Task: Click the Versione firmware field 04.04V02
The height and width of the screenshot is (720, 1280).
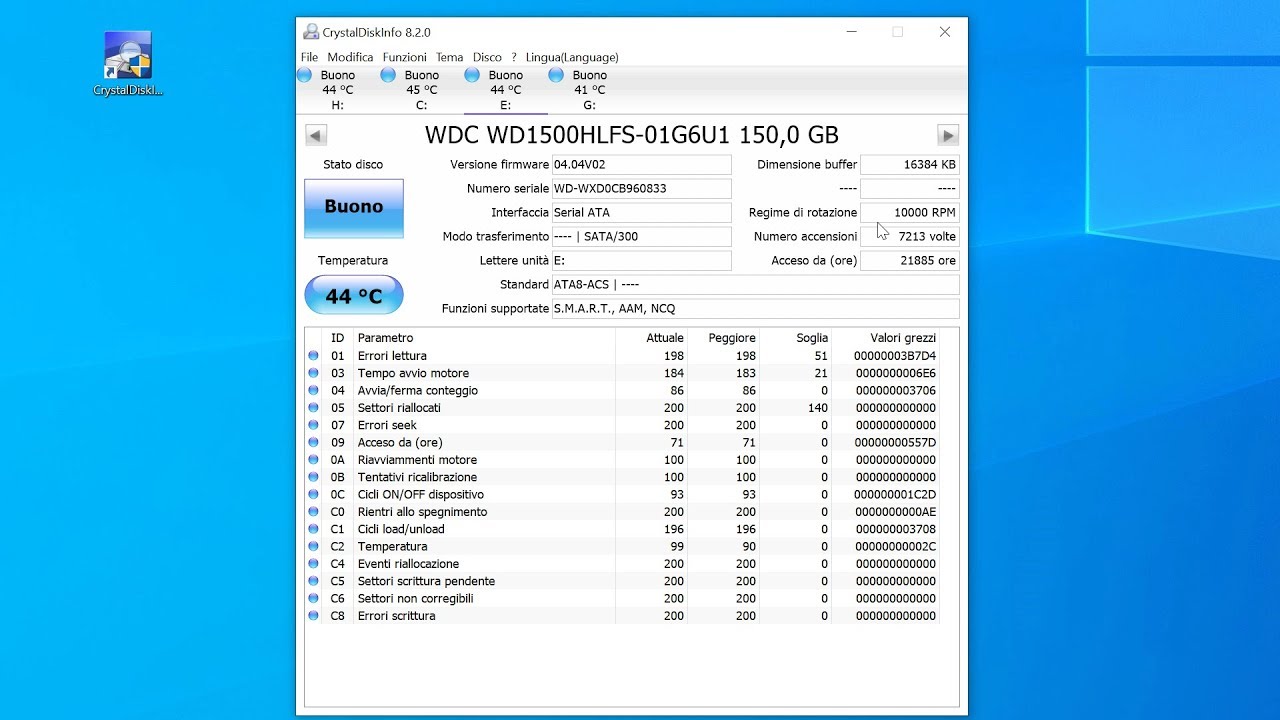Action: [641, 164]
